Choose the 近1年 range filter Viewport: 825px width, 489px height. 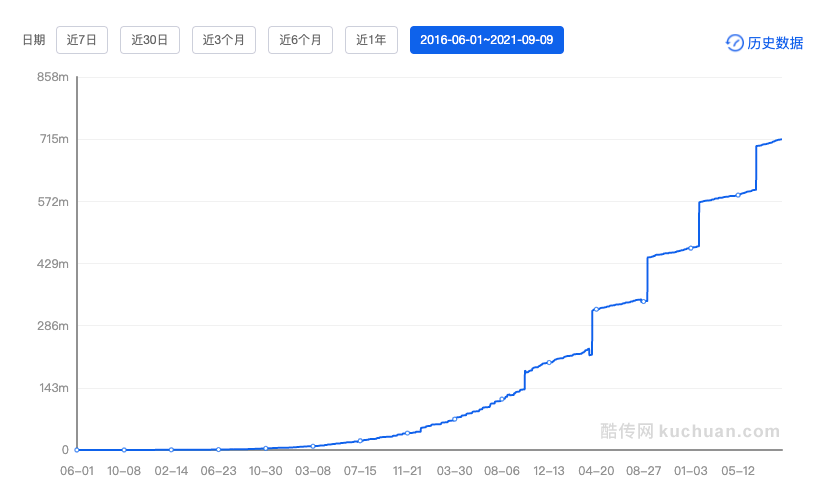pyautogui.click(x=371, y=40)
